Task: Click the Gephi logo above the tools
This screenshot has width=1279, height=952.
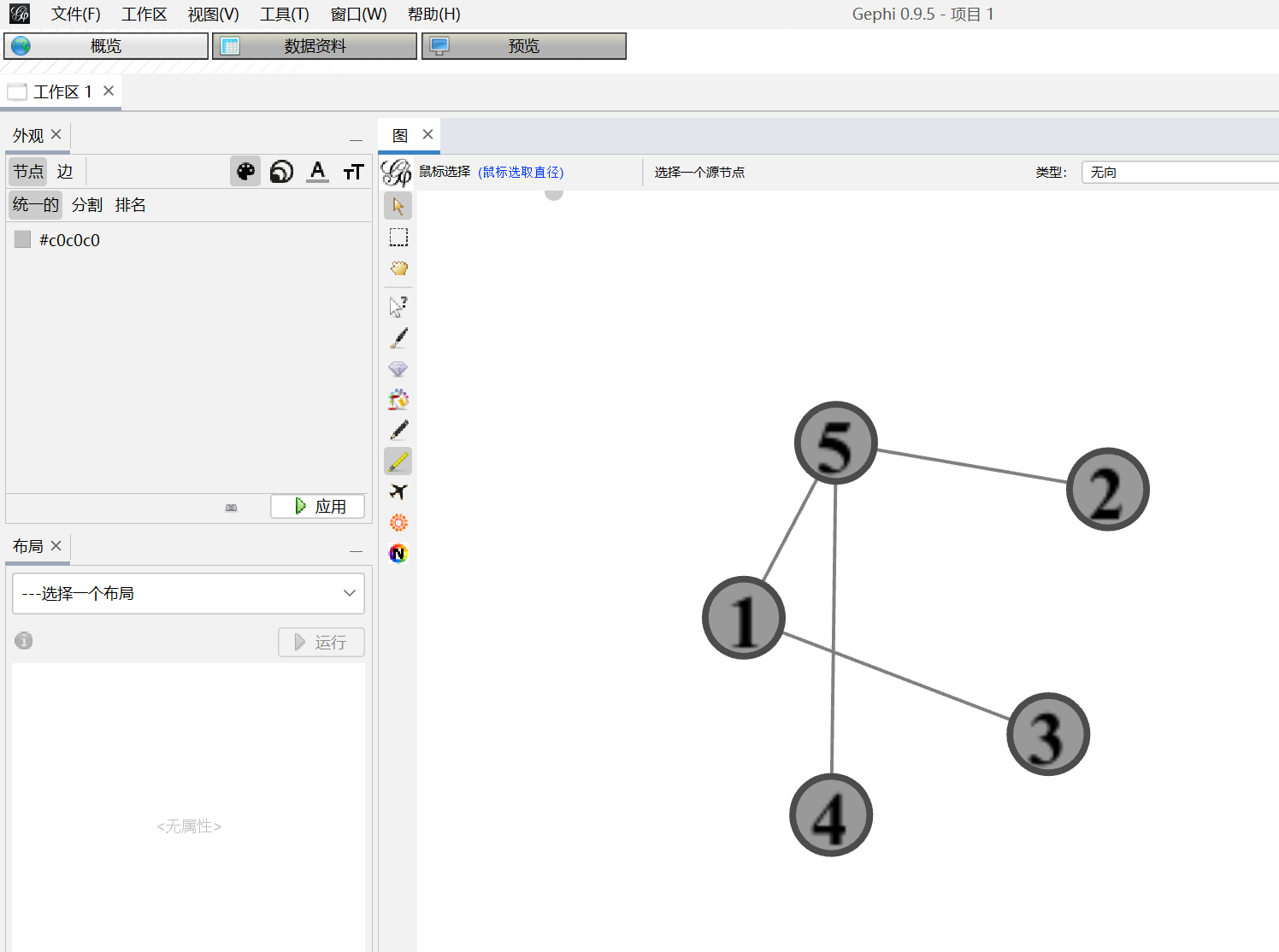Action: (x=397, y=172)
